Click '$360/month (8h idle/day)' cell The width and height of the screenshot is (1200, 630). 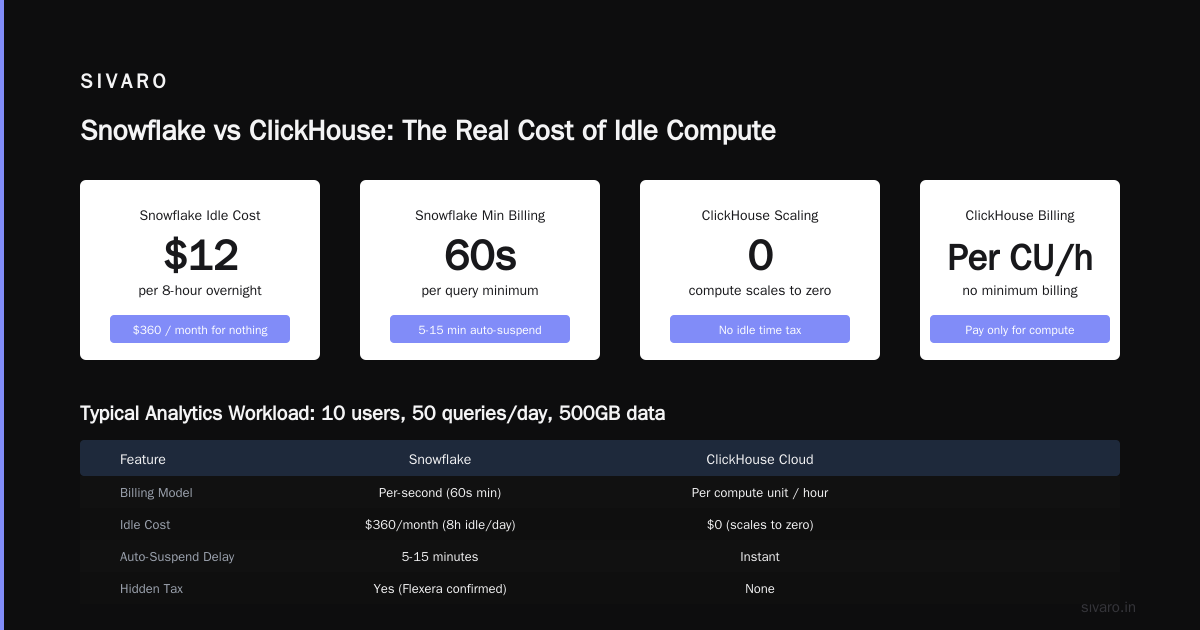440,525
